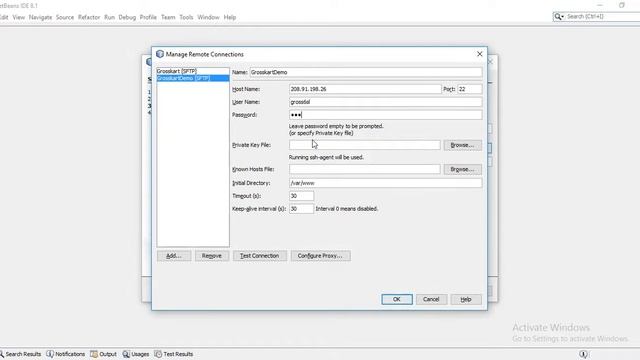Click the NetBeans cube icon in dialog title
This screenshot has width=640, height=360.
coord(160,54)
